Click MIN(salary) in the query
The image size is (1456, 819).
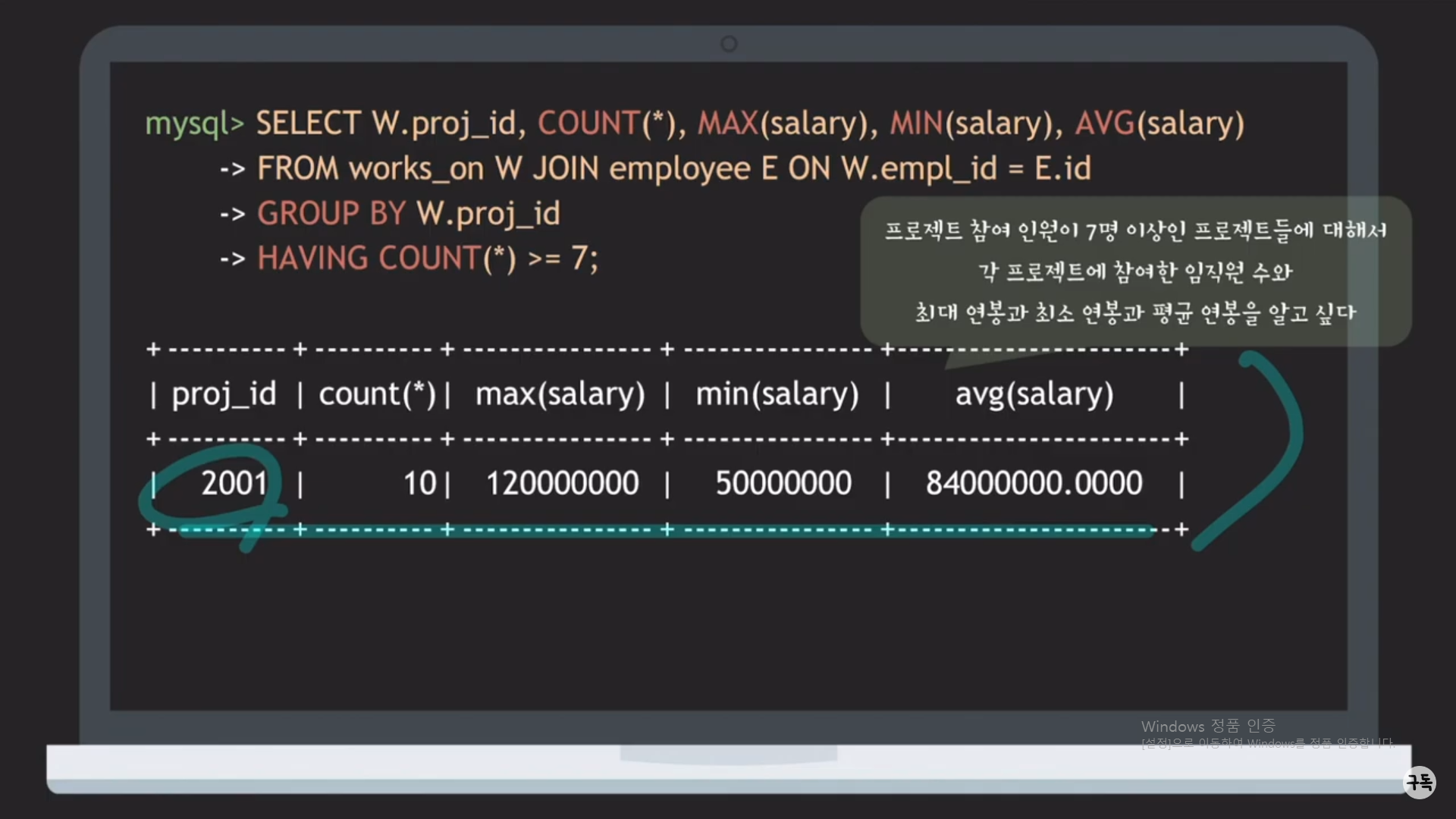pyautogui.click(x=971, y=124)
